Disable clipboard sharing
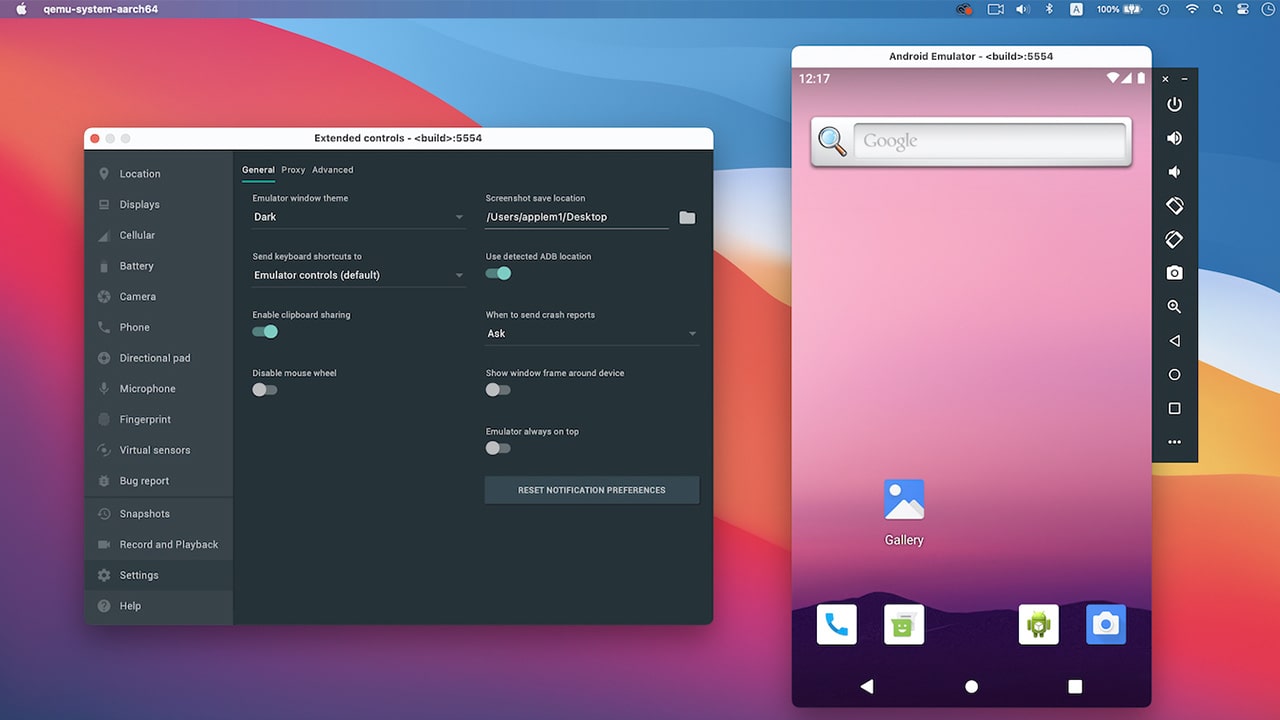Image resolution: width=1280 pixels, height=720 pixels. [x=264, y=331]
